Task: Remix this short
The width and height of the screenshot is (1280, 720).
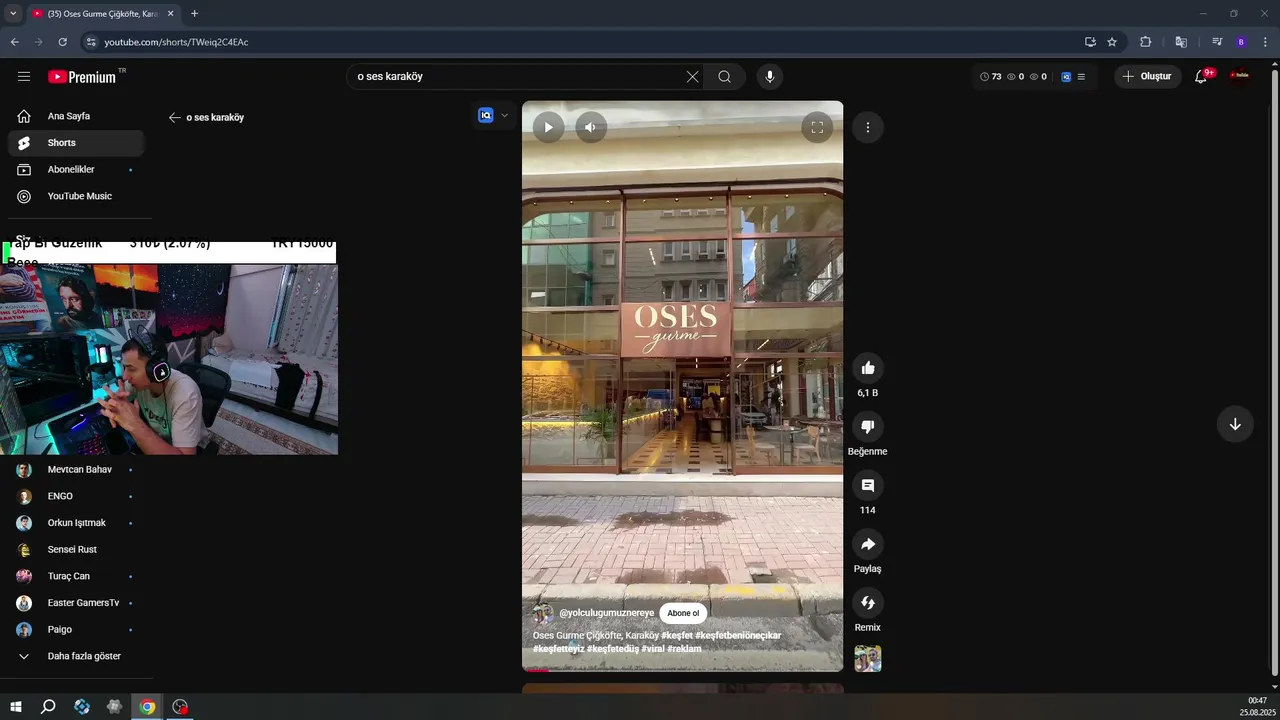Action: tap(868, 603)
